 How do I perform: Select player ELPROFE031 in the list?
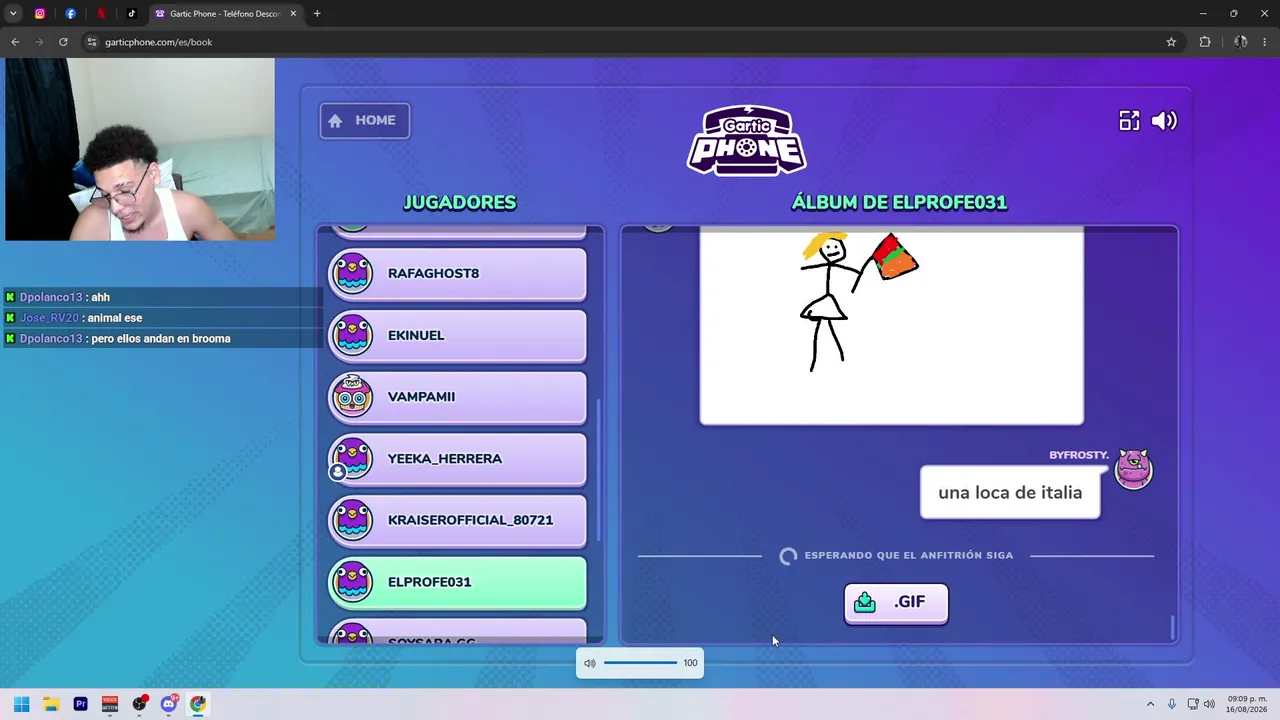coord(457,582)
